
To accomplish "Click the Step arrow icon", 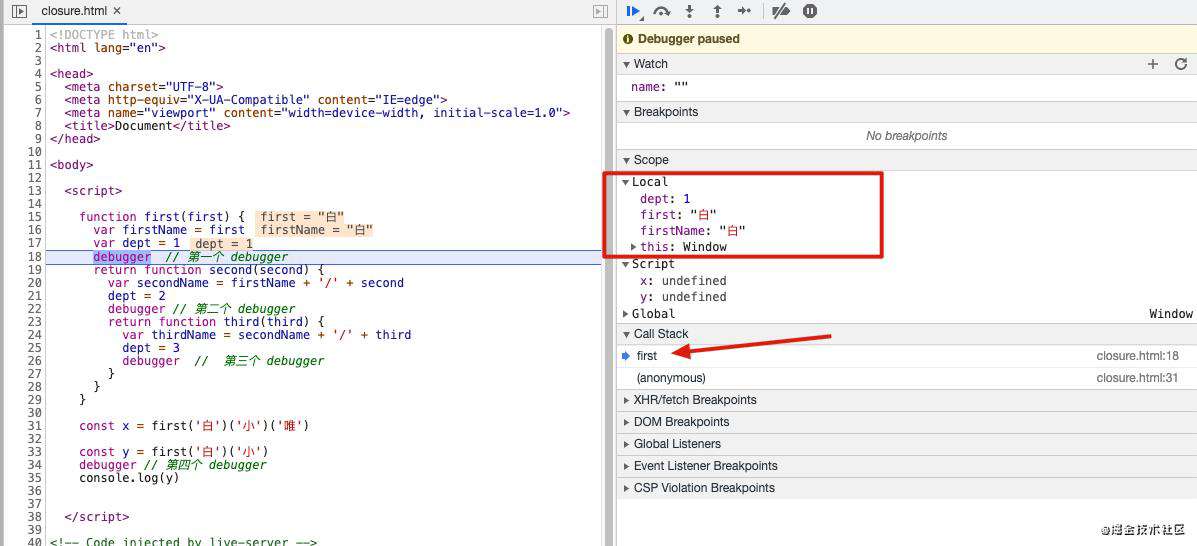I will [x=744, y=11].
